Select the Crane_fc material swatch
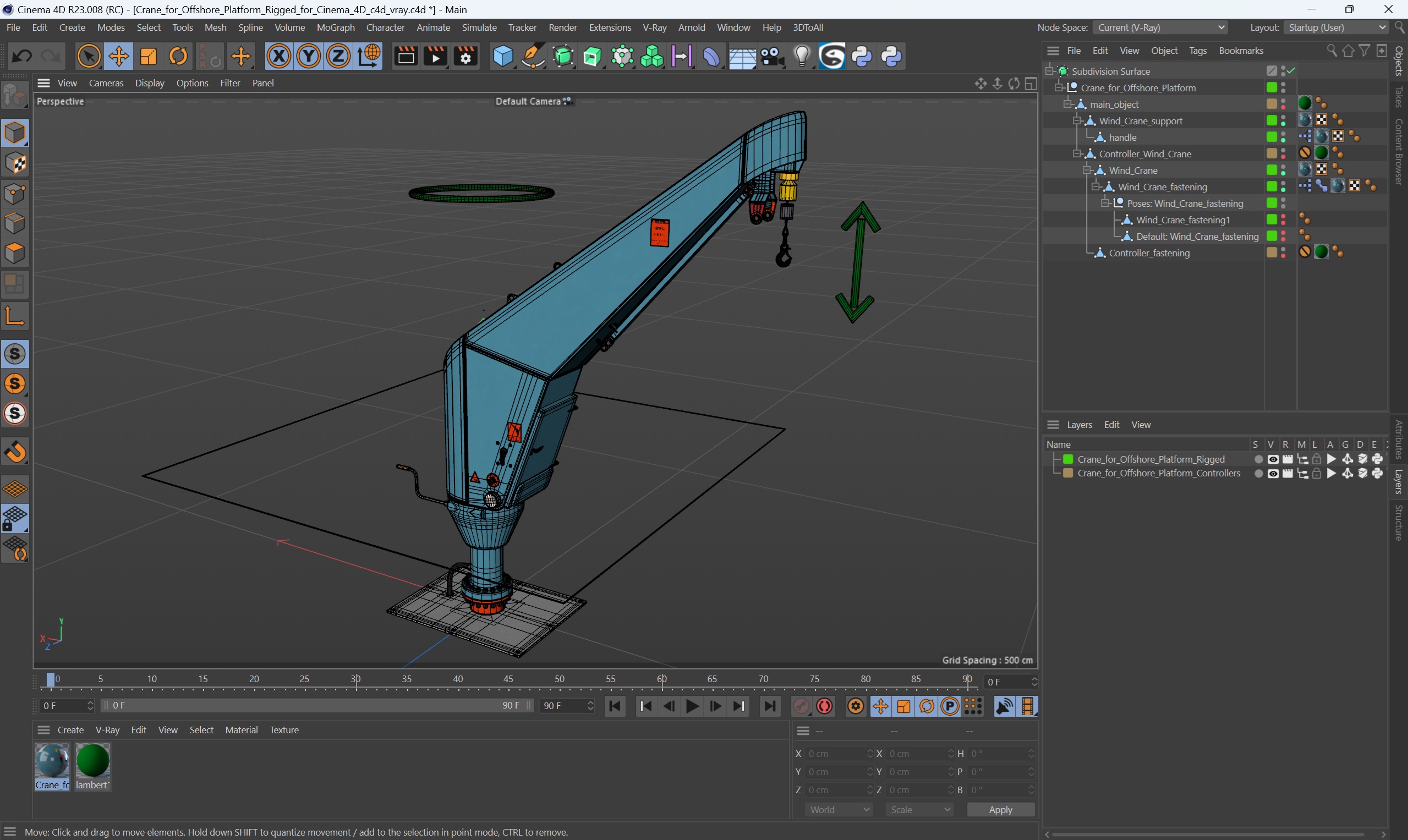Viewport: 1408px width, 840px height. click(52, 766)
